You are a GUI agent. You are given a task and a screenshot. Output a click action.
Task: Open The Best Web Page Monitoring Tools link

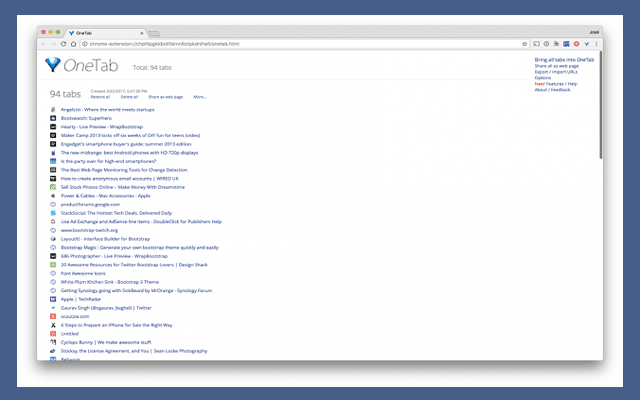click(x=124, y=170)
